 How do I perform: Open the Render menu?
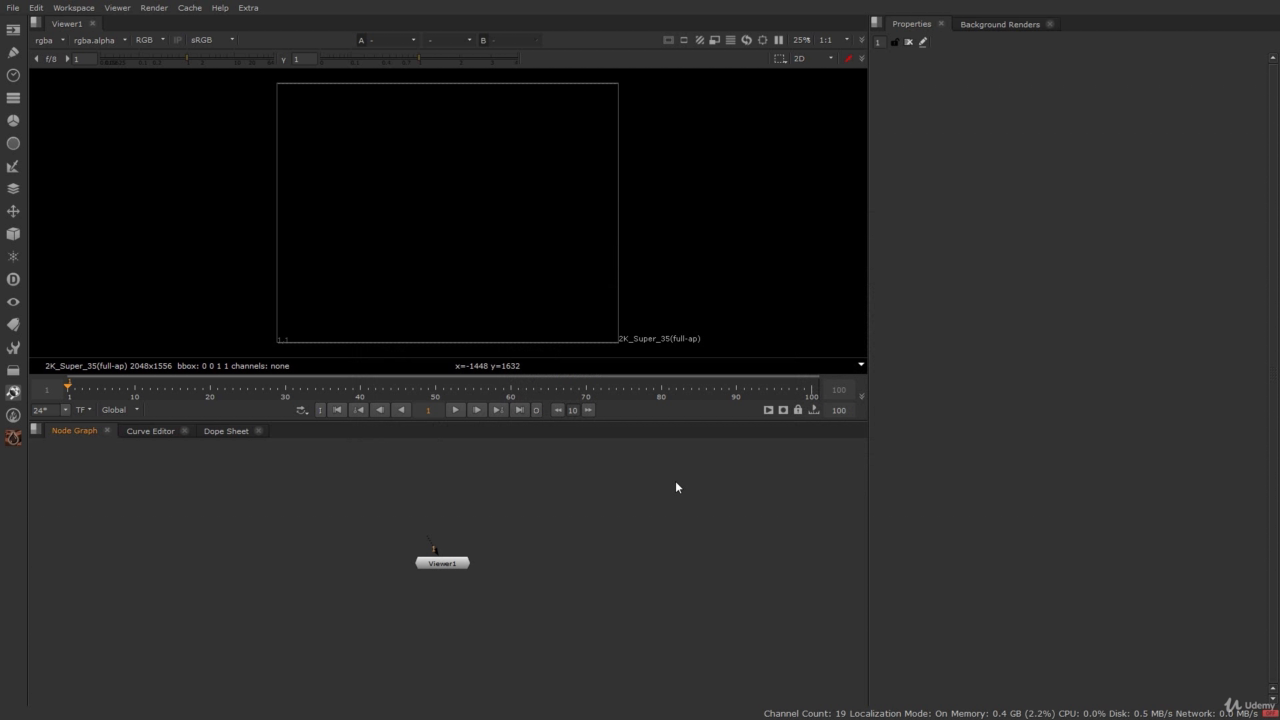click(x=154, y=8)
